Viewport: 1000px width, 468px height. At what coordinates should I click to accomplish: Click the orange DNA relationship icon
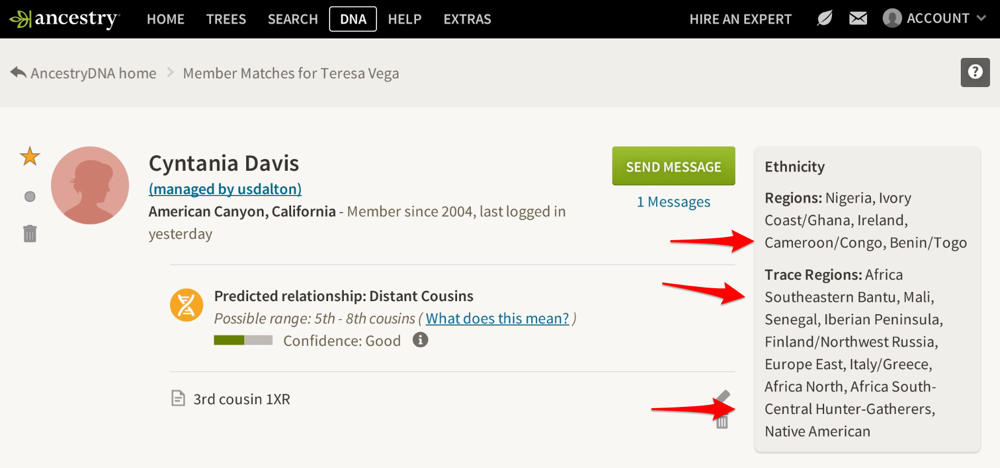186,305
